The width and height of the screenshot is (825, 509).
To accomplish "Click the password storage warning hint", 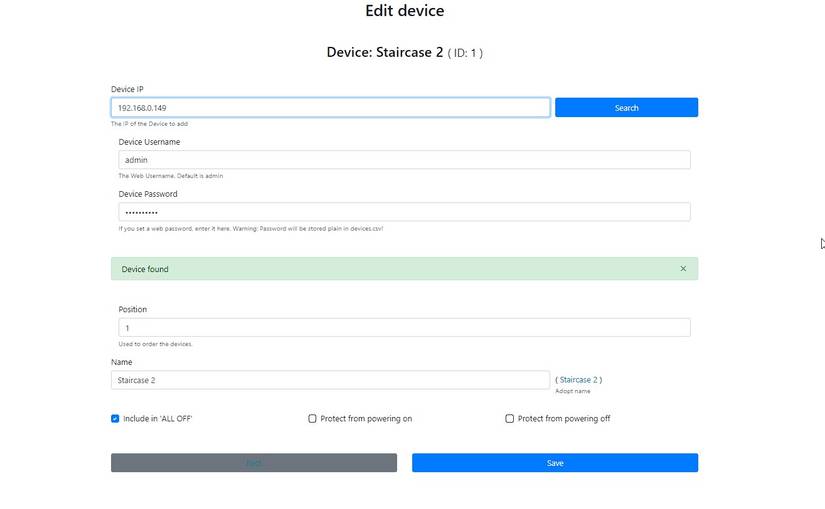I will 250,228.
